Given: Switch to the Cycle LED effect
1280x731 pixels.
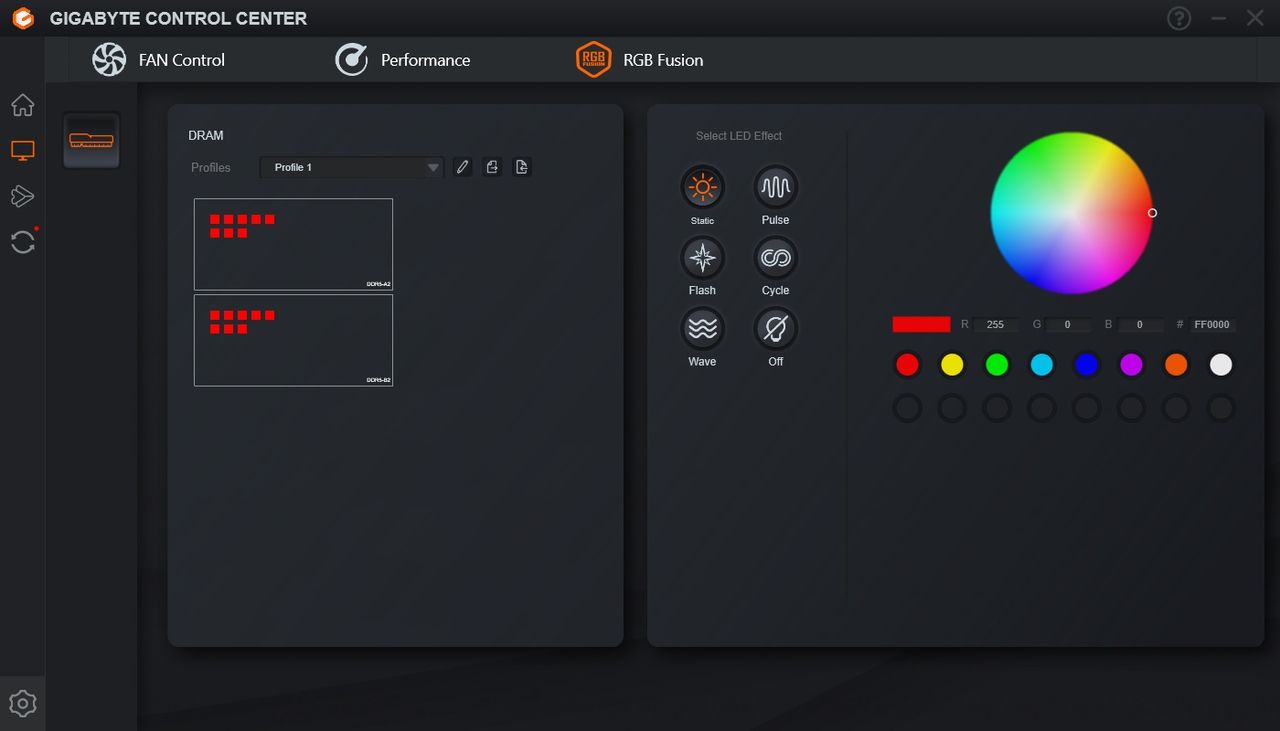Looking at the screenshot, I should pyautogui.click(x=775, y=257).
